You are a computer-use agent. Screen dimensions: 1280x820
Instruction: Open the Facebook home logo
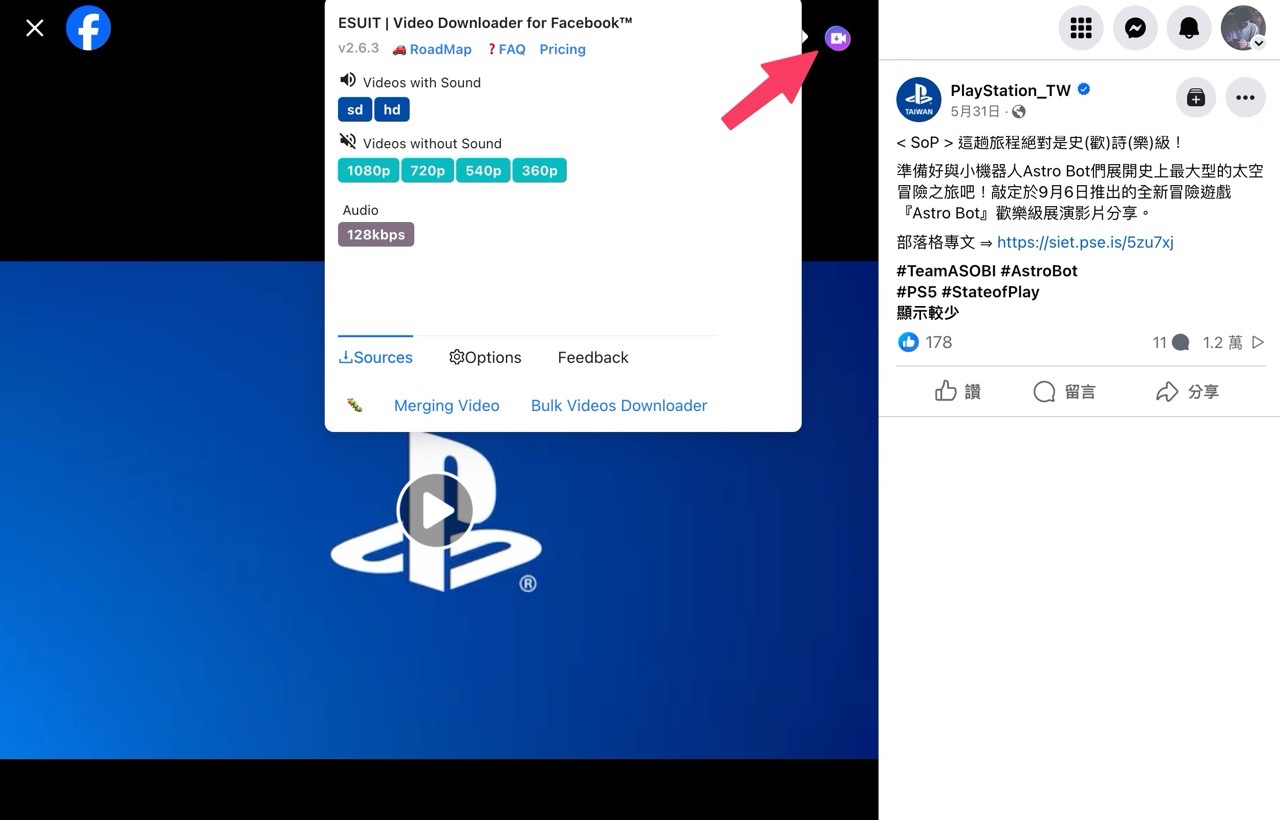(x=88, y=28)
